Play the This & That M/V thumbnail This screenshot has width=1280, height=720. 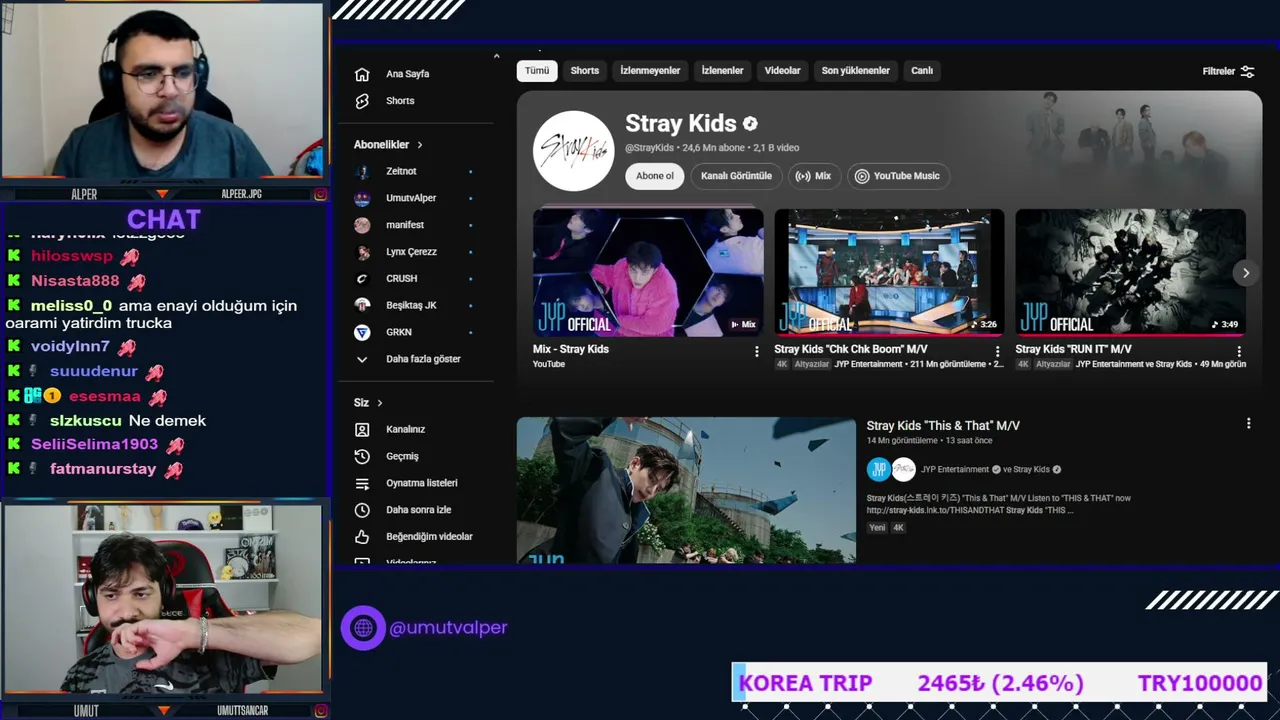686,490
